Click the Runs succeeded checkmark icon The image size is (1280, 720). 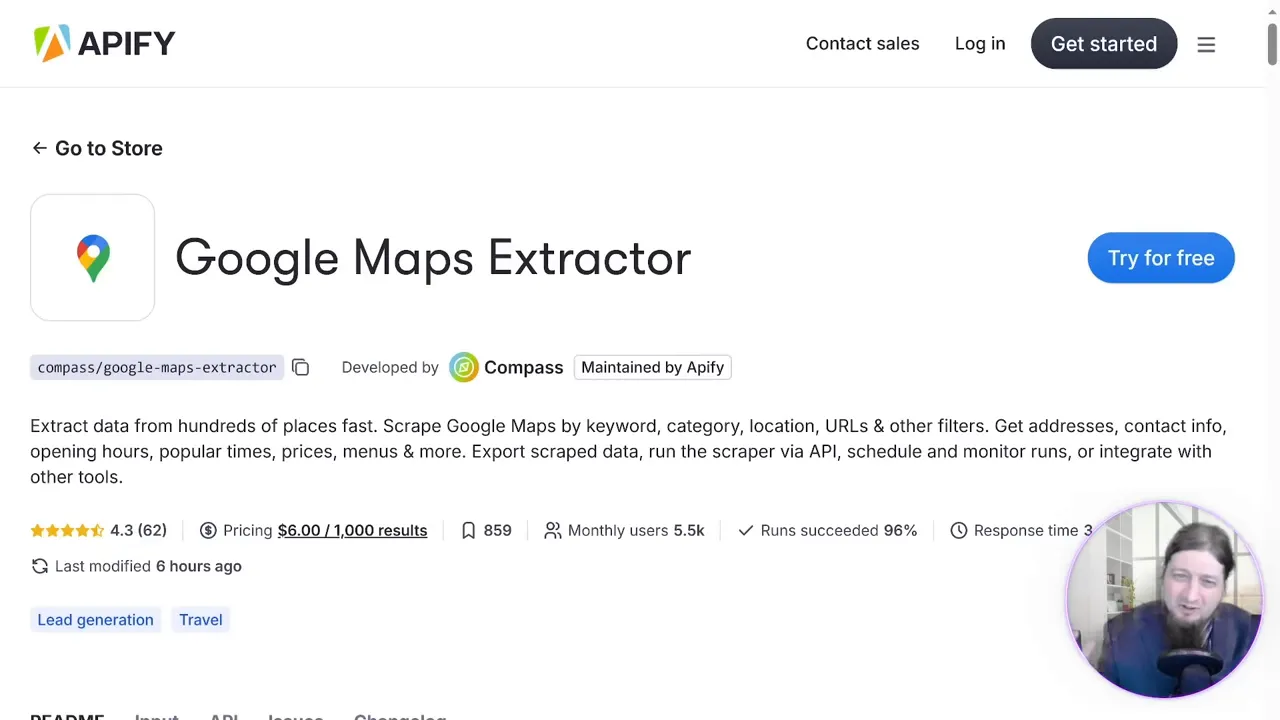(745, 530)
